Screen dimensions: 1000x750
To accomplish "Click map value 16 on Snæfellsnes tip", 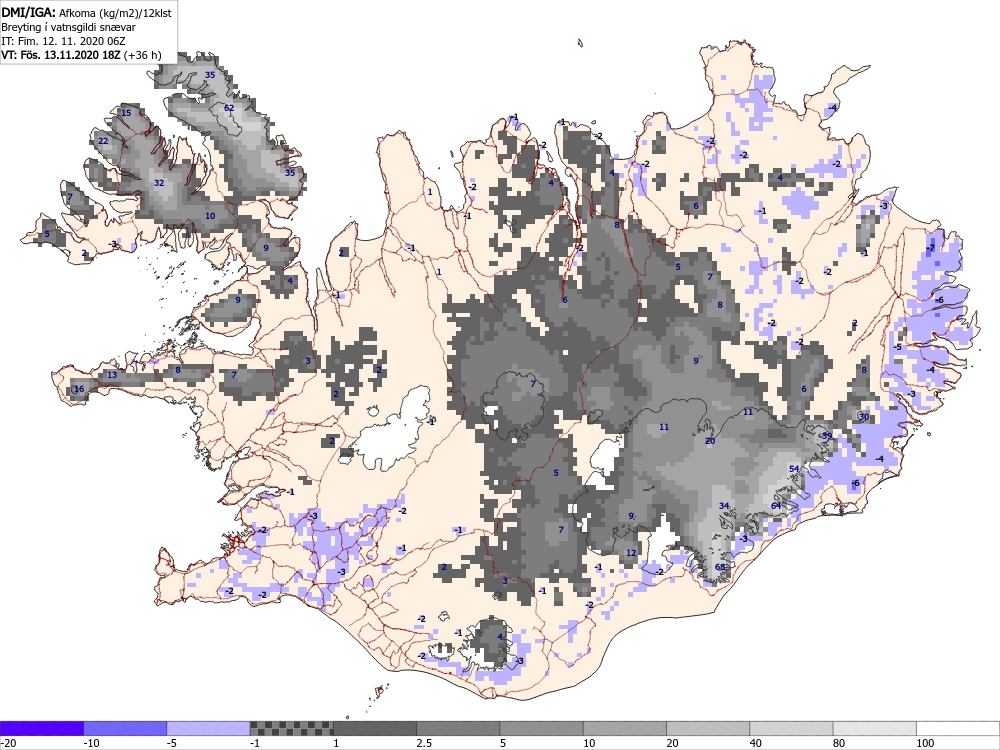I will click(79, 388).
